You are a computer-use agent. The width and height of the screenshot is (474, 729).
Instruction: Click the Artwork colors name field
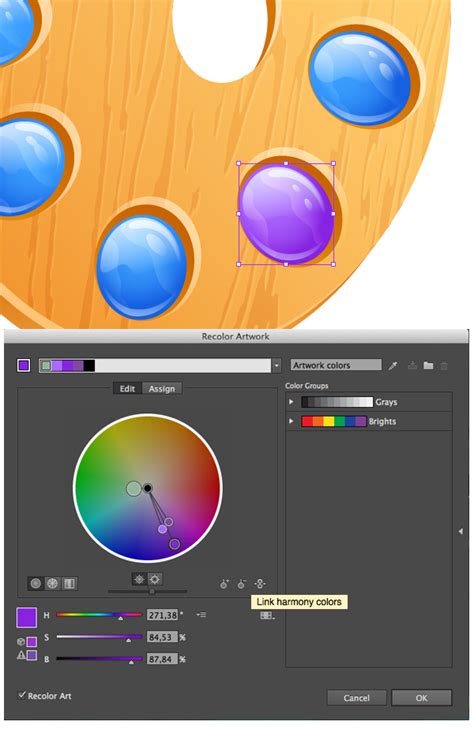pos(336,365)
